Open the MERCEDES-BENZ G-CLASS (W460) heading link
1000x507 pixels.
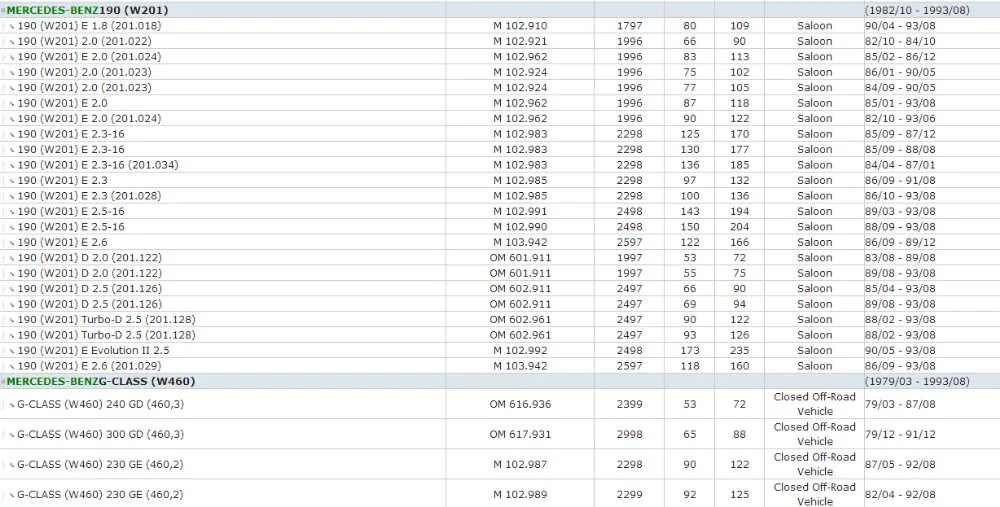pyautogui.click(x=101, y=381)
